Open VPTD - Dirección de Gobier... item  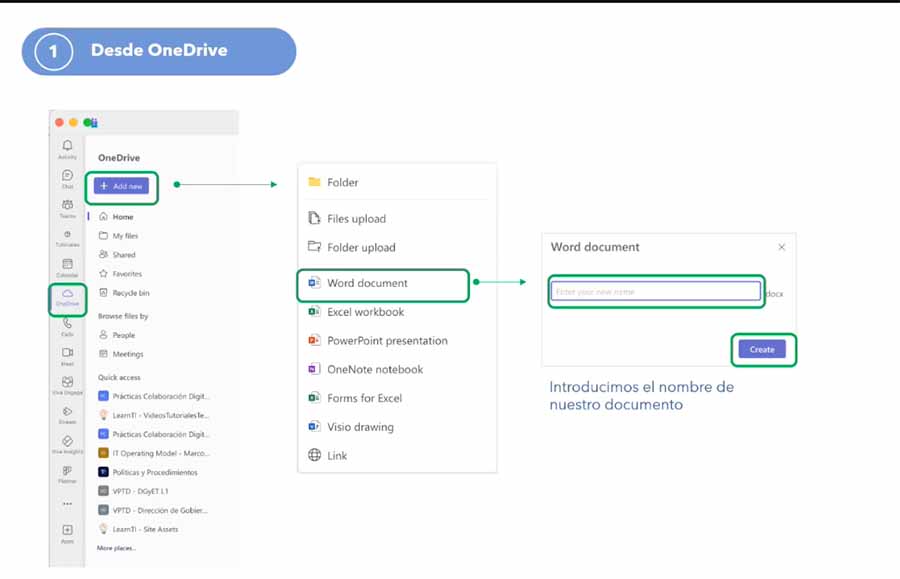click(153, 510)
